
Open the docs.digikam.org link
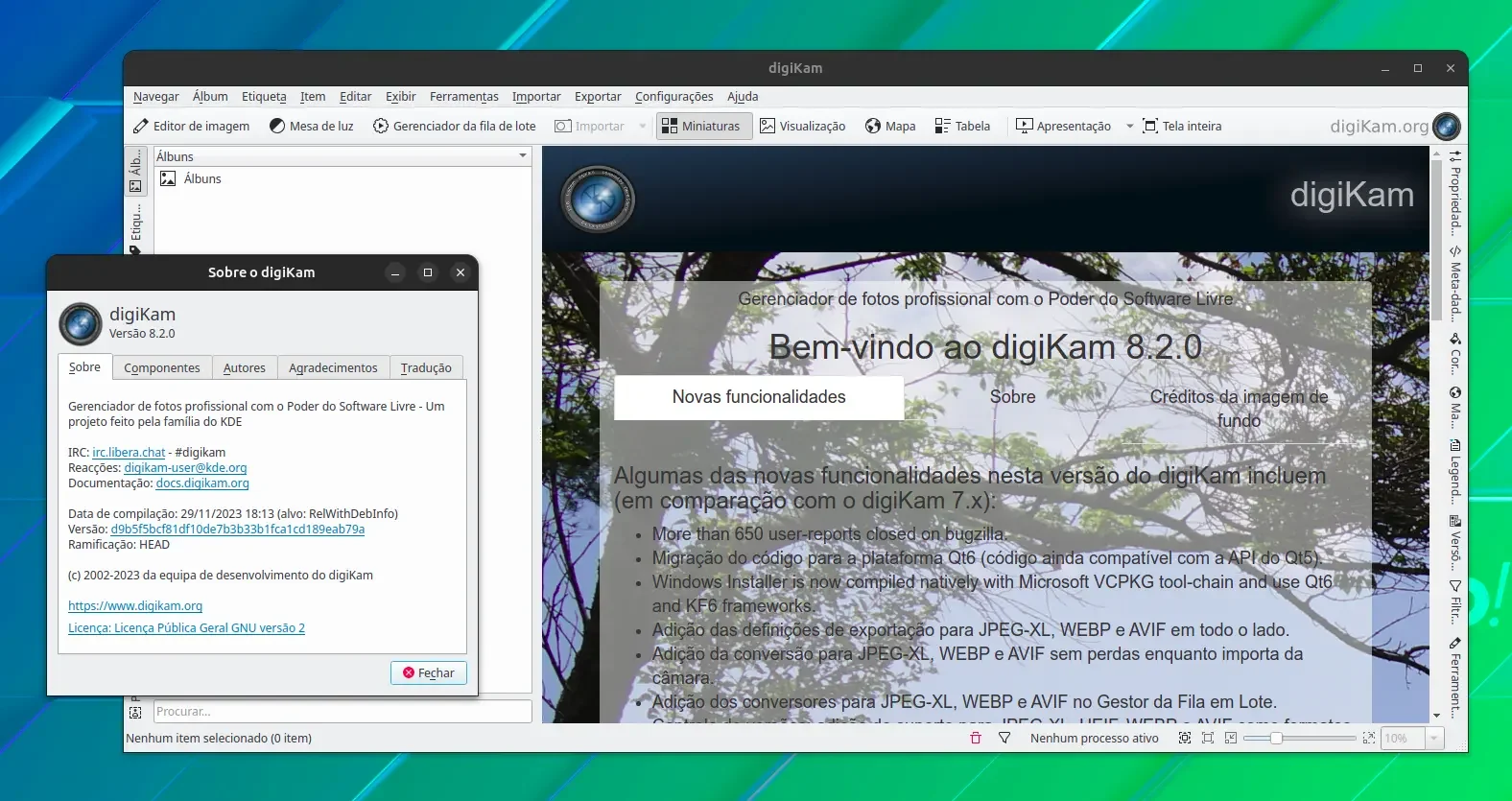202,483
